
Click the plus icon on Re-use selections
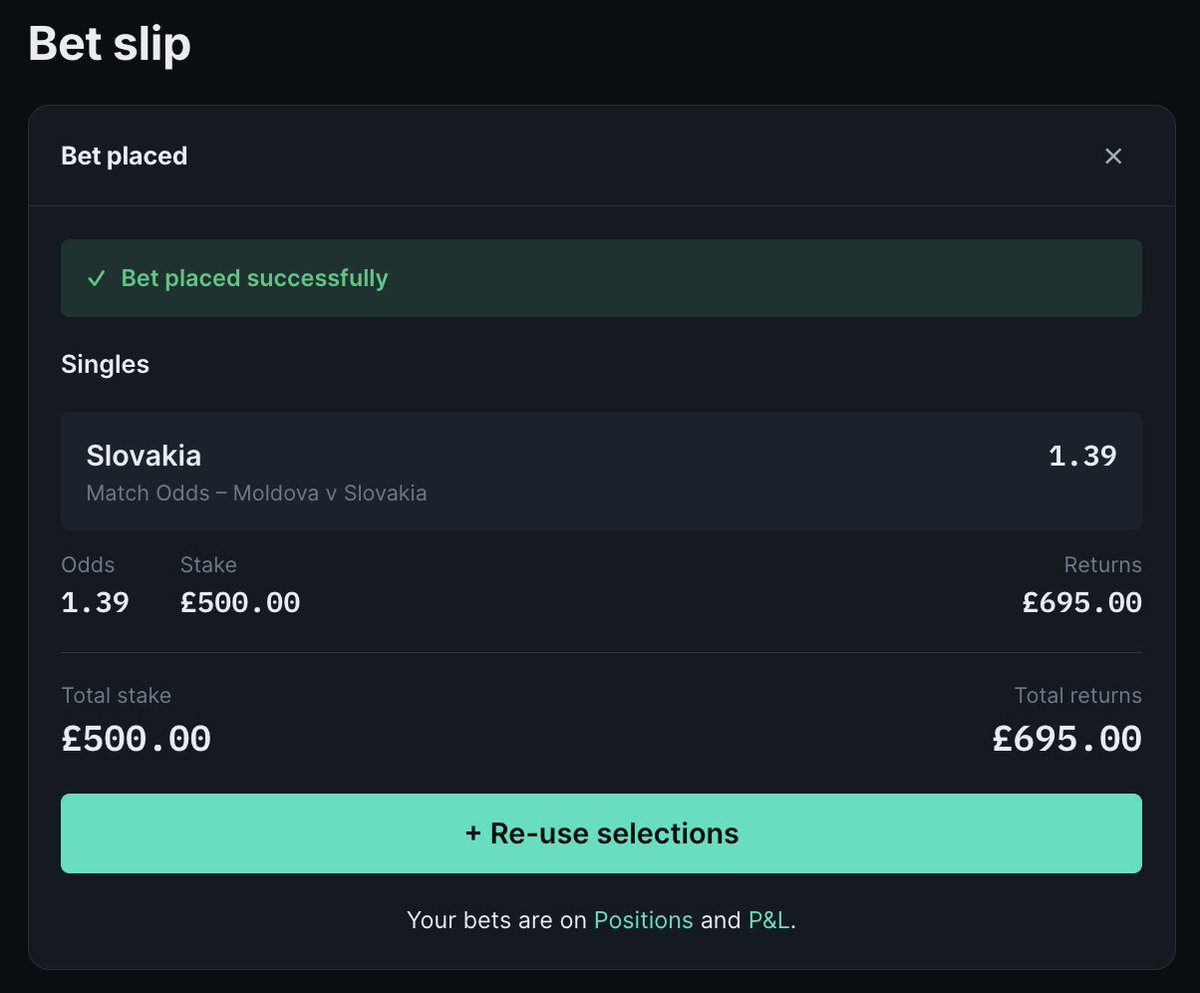point(473,833)
